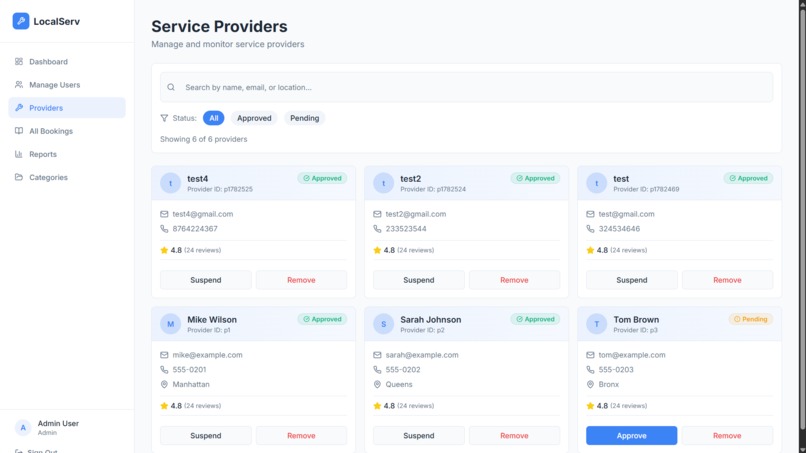Open All Bookings page
The width and height of the screenshot is (806, 453).
(x=67, y=131)
